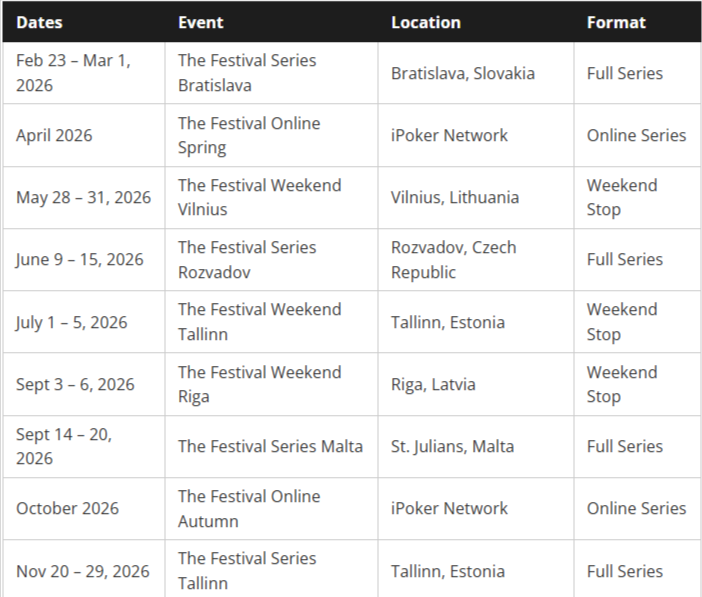This screenshot has height=597, width=702.
Task: Select The Festival Series Bratislava cell
Action: click(247, 73)
